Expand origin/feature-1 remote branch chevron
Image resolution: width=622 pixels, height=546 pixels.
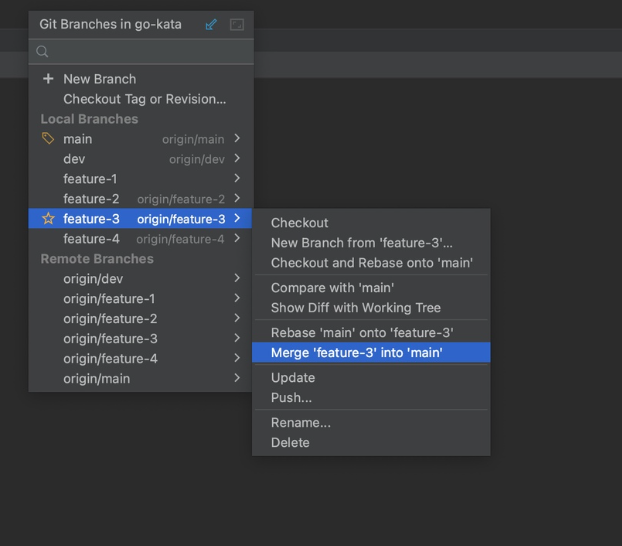coord(237,299)
